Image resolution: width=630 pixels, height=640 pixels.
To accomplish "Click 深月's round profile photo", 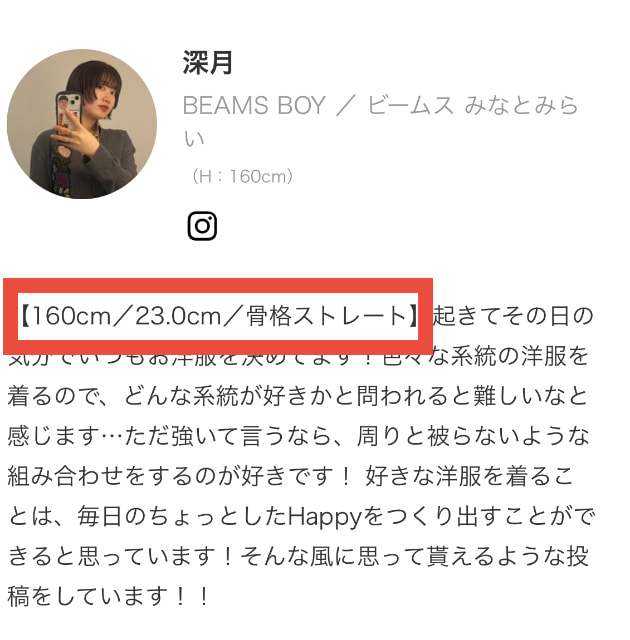I will (x=82, y=124).
